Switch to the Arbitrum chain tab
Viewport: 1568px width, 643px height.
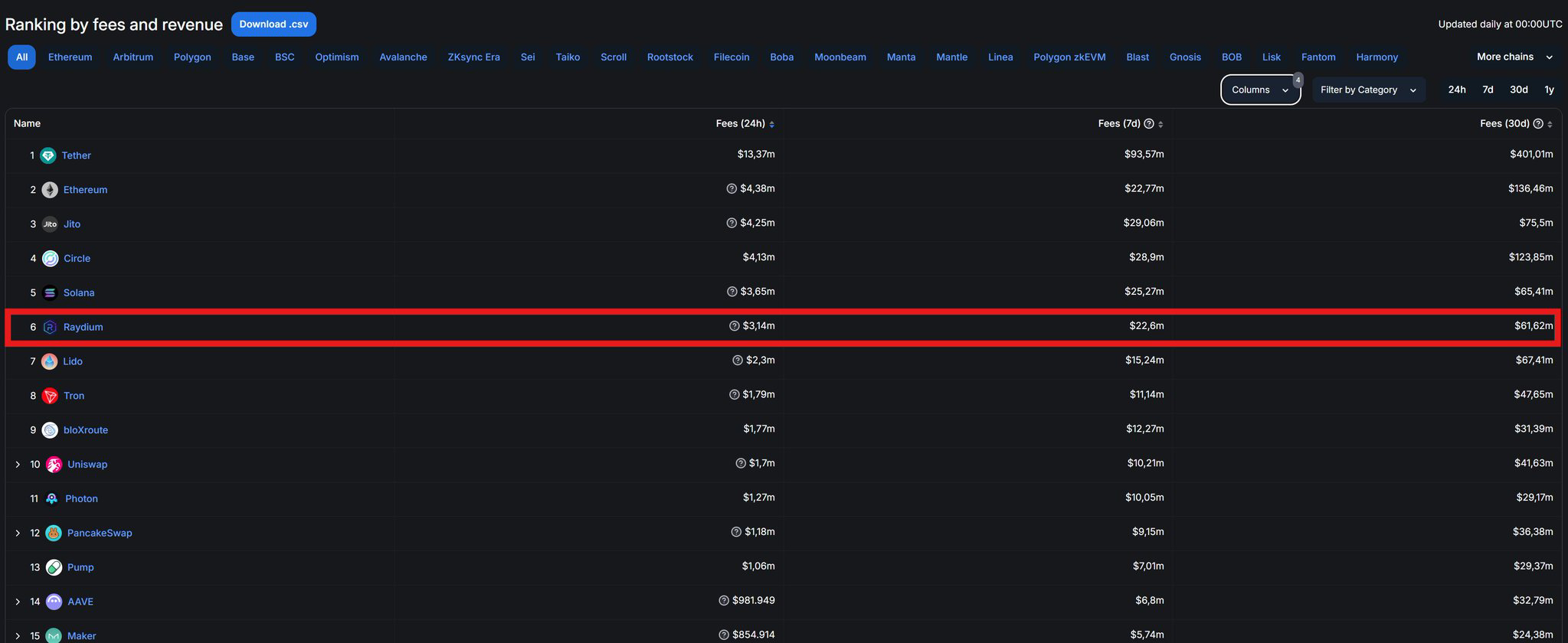click(133, 57)
